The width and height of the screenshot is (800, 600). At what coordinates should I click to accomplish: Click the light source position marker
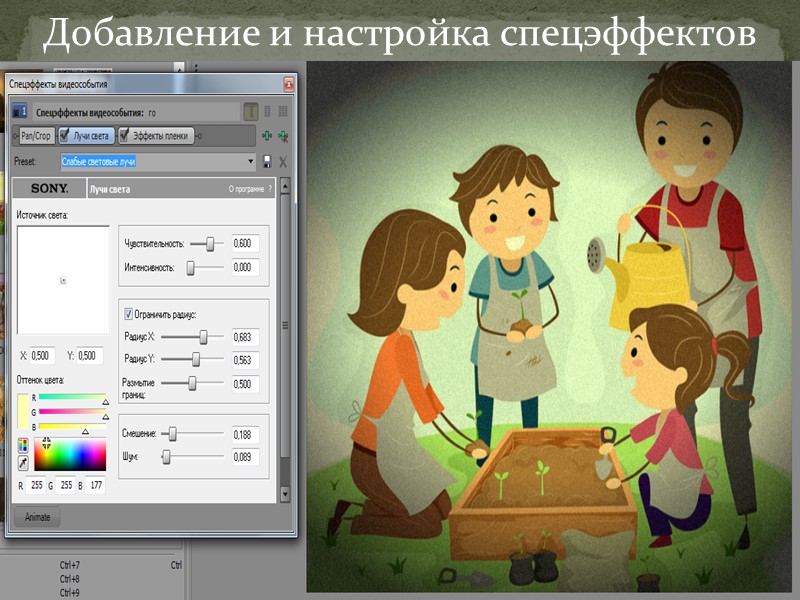point(63,280)
